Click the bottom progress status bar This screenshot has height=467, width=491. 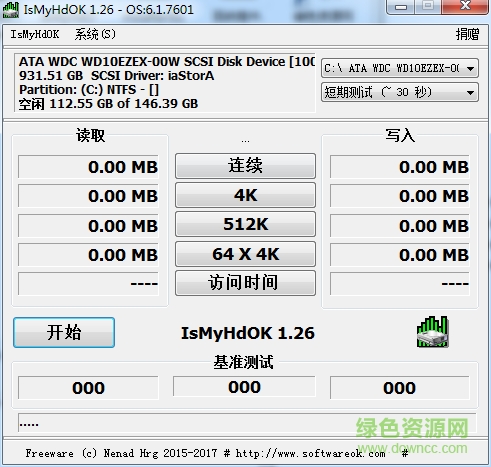(x=247, y=423)
